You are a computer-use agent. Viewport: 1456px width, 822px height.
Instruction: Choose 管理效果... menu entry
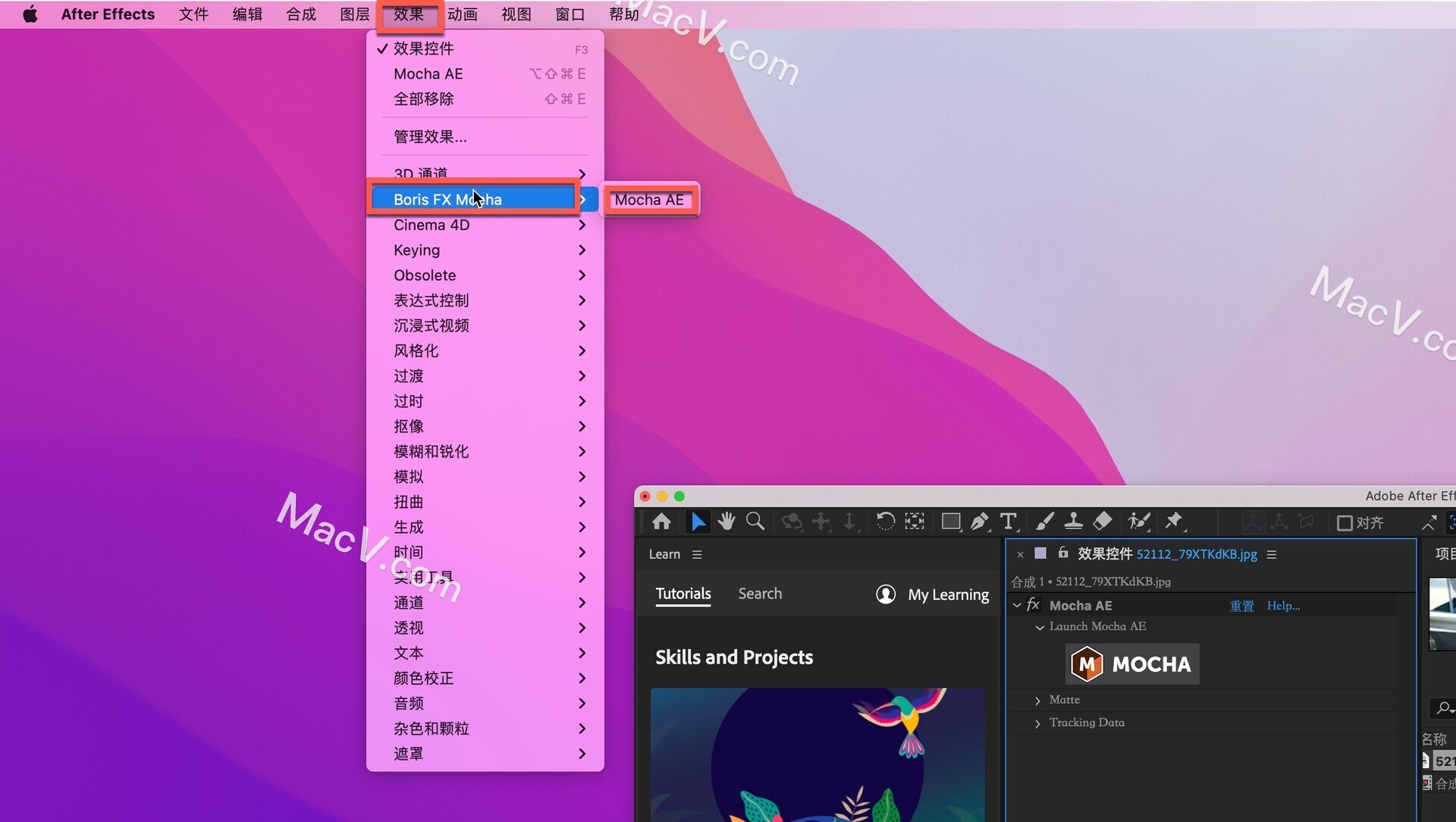point(485,136)
